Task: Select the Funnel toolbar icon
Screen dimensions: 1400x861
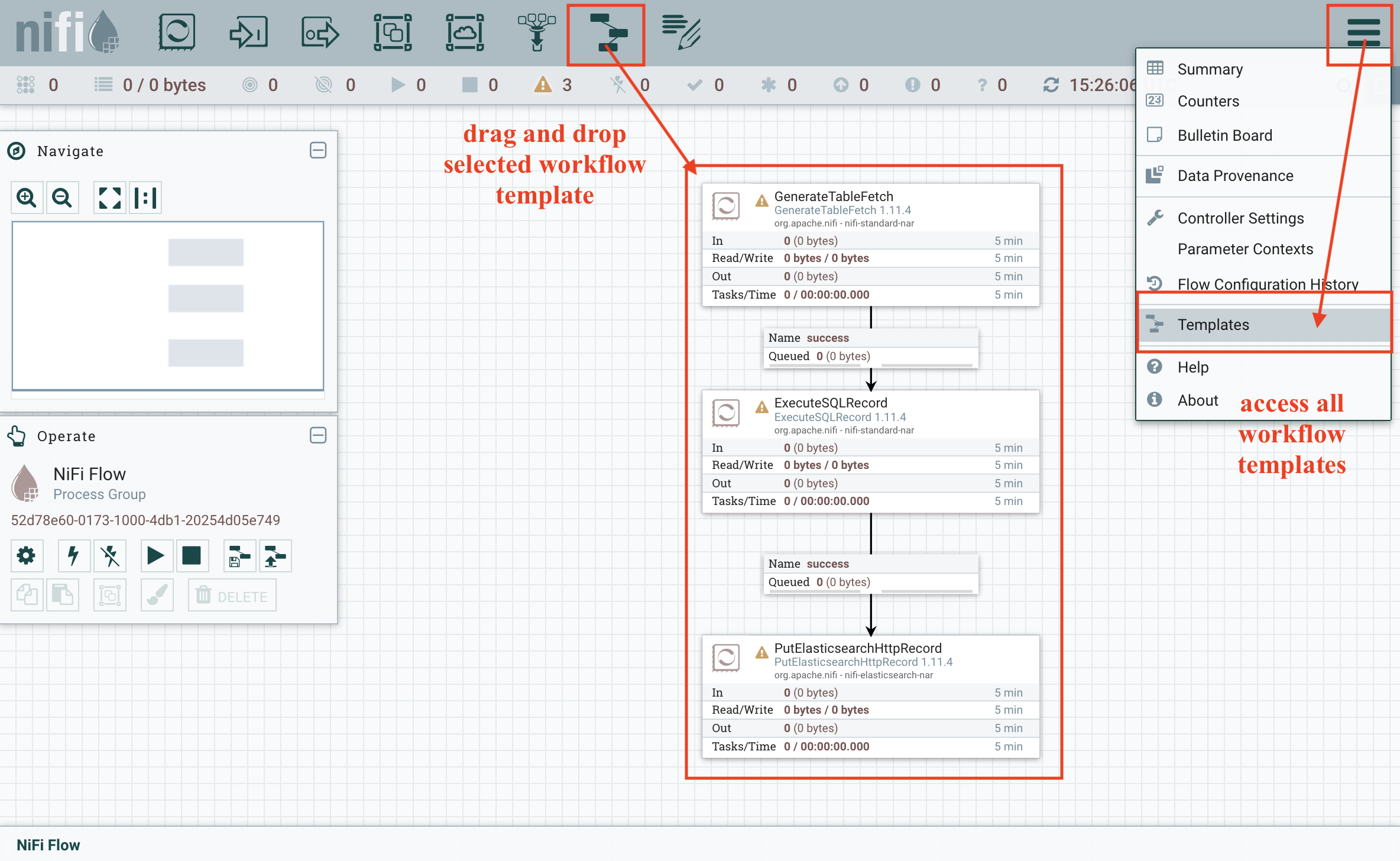Action: pyautogui.click(x=537, y=33)
